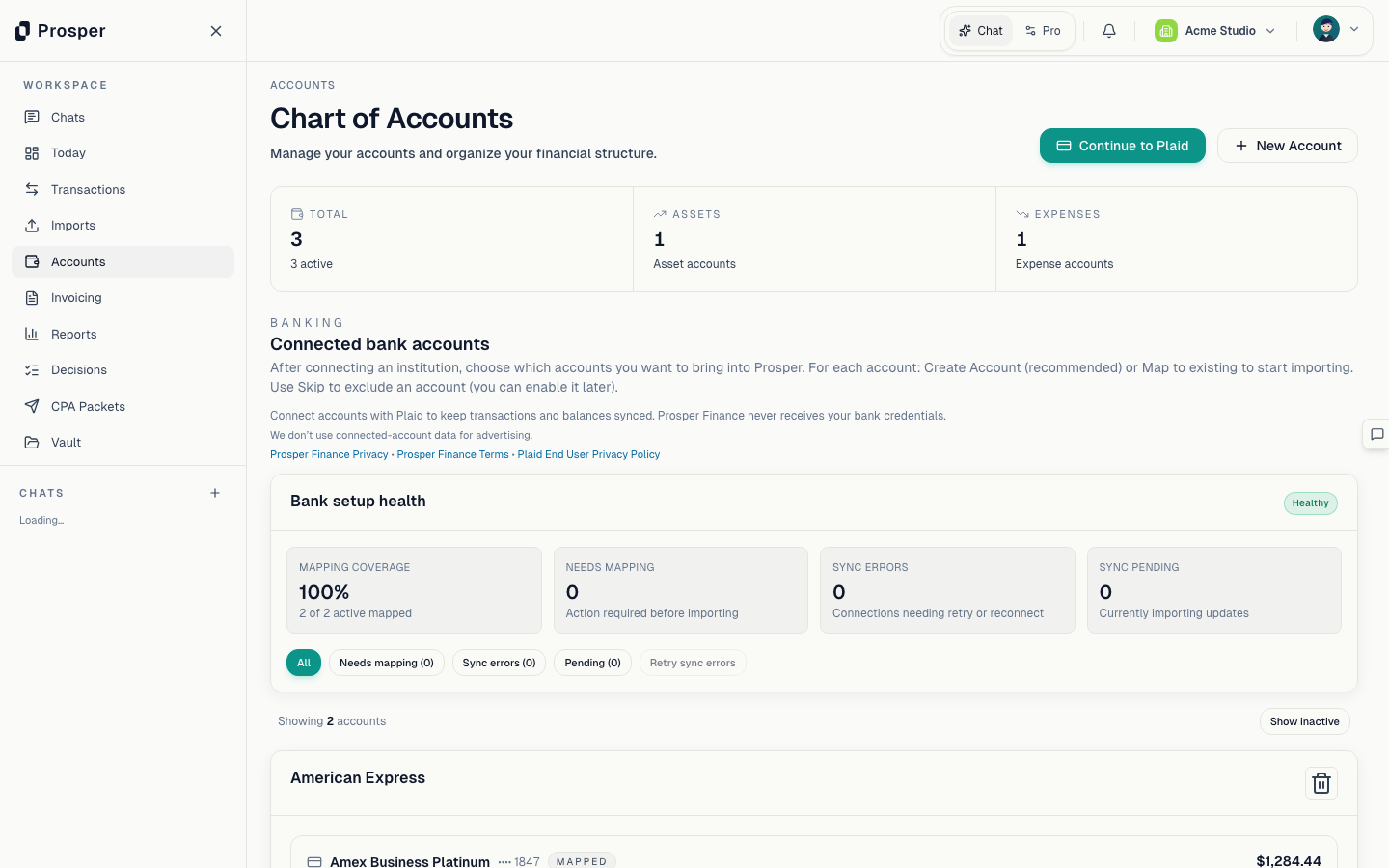Open Reports page
1389x868 pixels.
point(123,334)
